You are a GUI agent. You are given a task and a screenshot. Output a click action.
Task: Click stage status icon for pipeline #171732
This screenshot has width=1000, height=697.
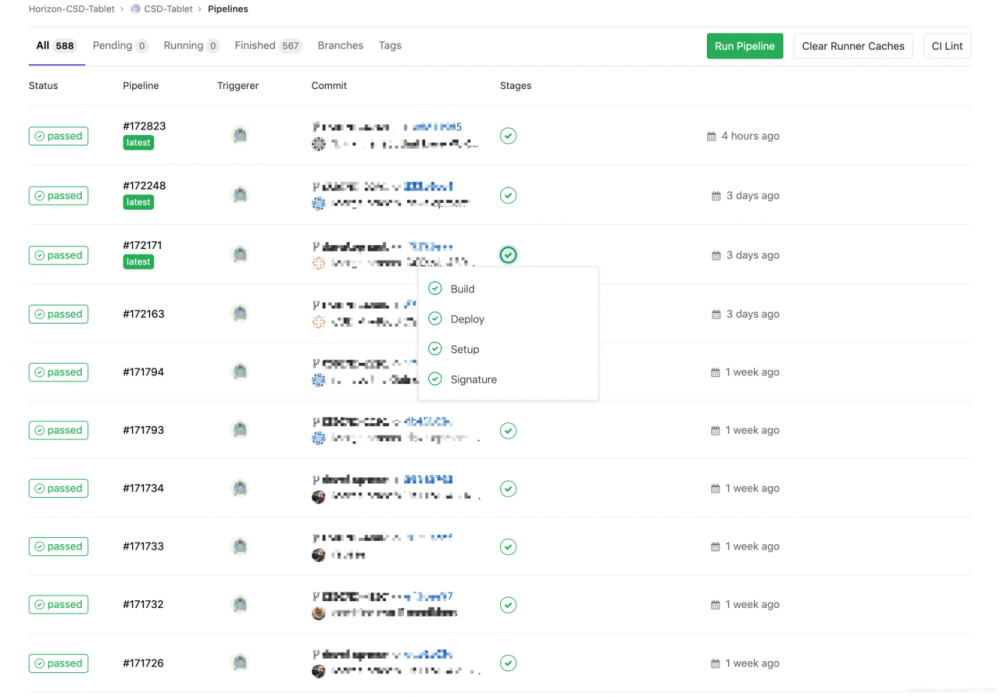[508, 605]
